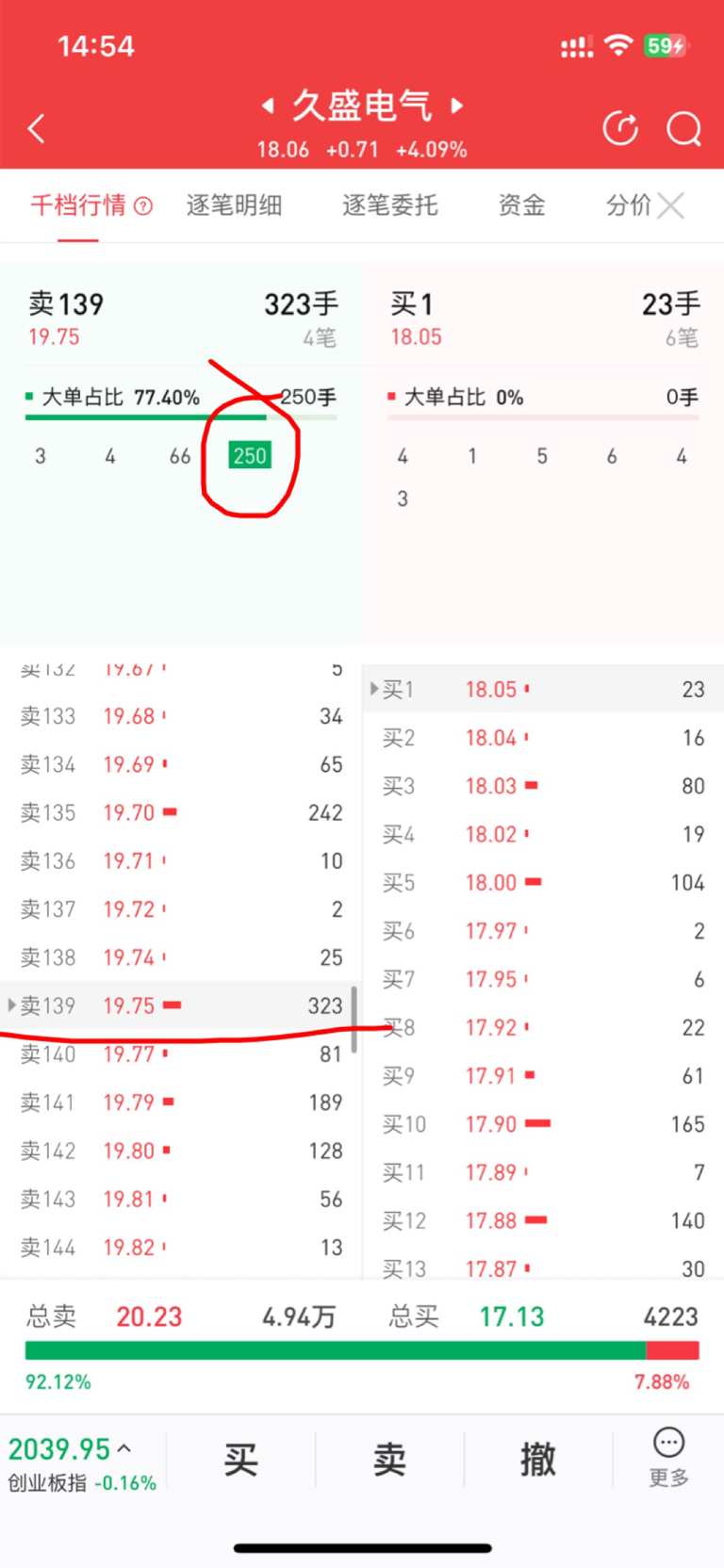Open the 逐笔明细 tab

click(x=234, y=205)
